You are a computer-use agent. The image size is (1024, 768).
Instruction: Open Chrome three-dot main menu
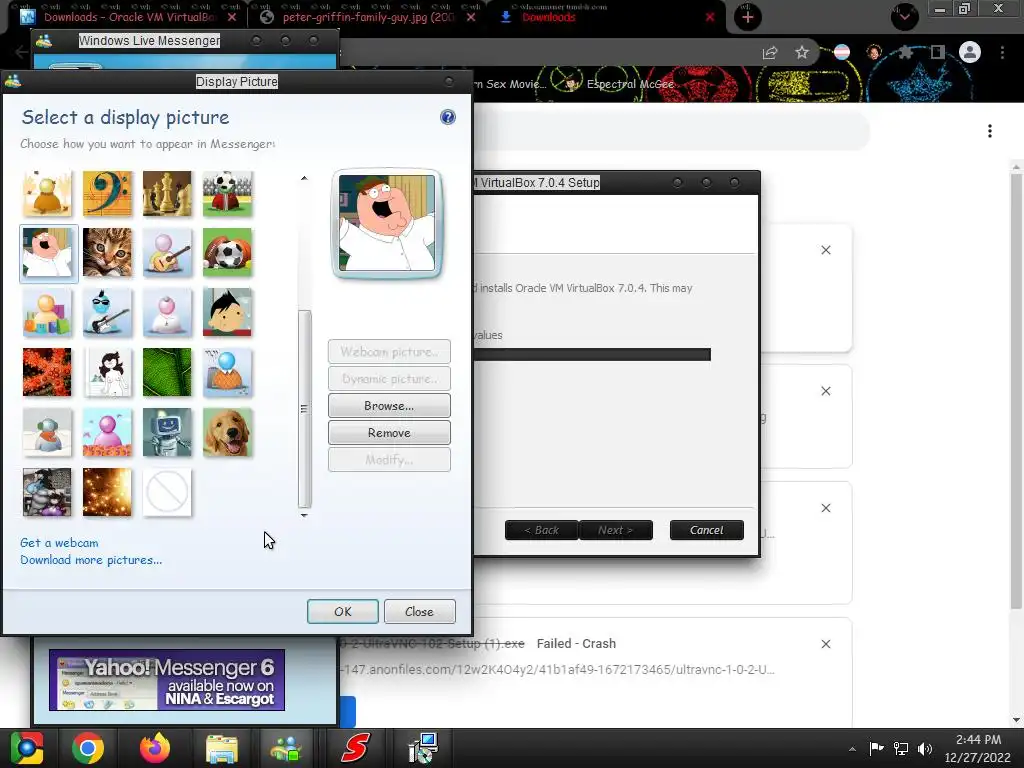pyautogui.click(x=1002, y=52)
